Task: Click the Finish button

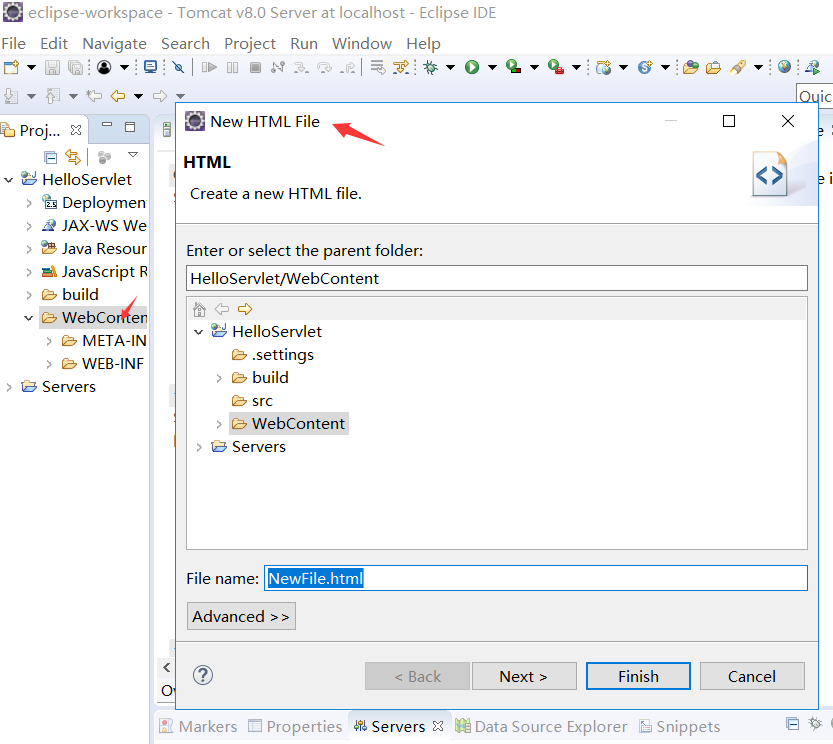Action: coord(638,676)
